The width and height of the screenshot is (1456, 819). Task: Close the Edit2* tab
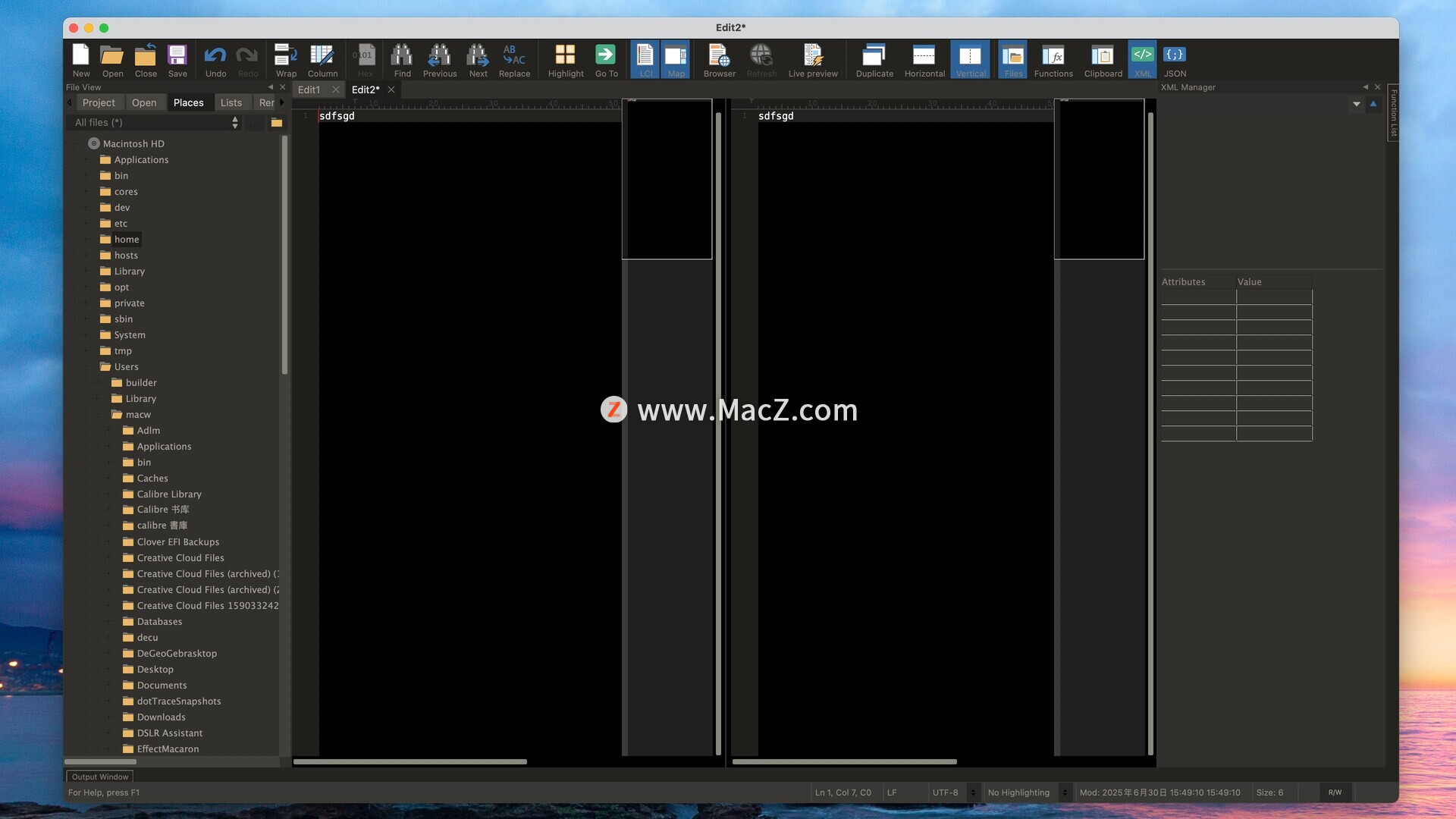391,89
